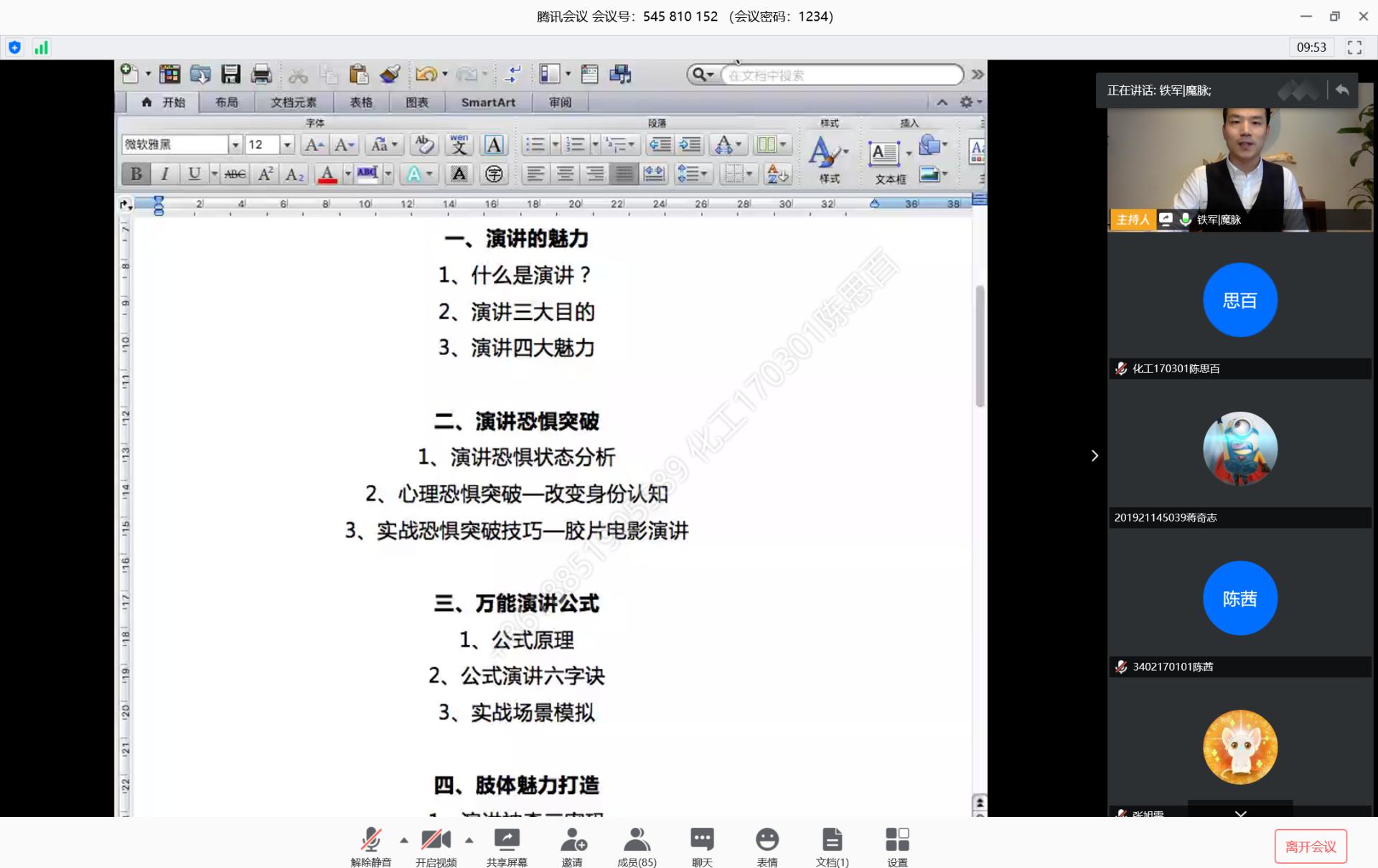The height and width of the screenshot is (868, 1378).
Task: Collapse the bottom participant list arrow
Action: 1240,813
